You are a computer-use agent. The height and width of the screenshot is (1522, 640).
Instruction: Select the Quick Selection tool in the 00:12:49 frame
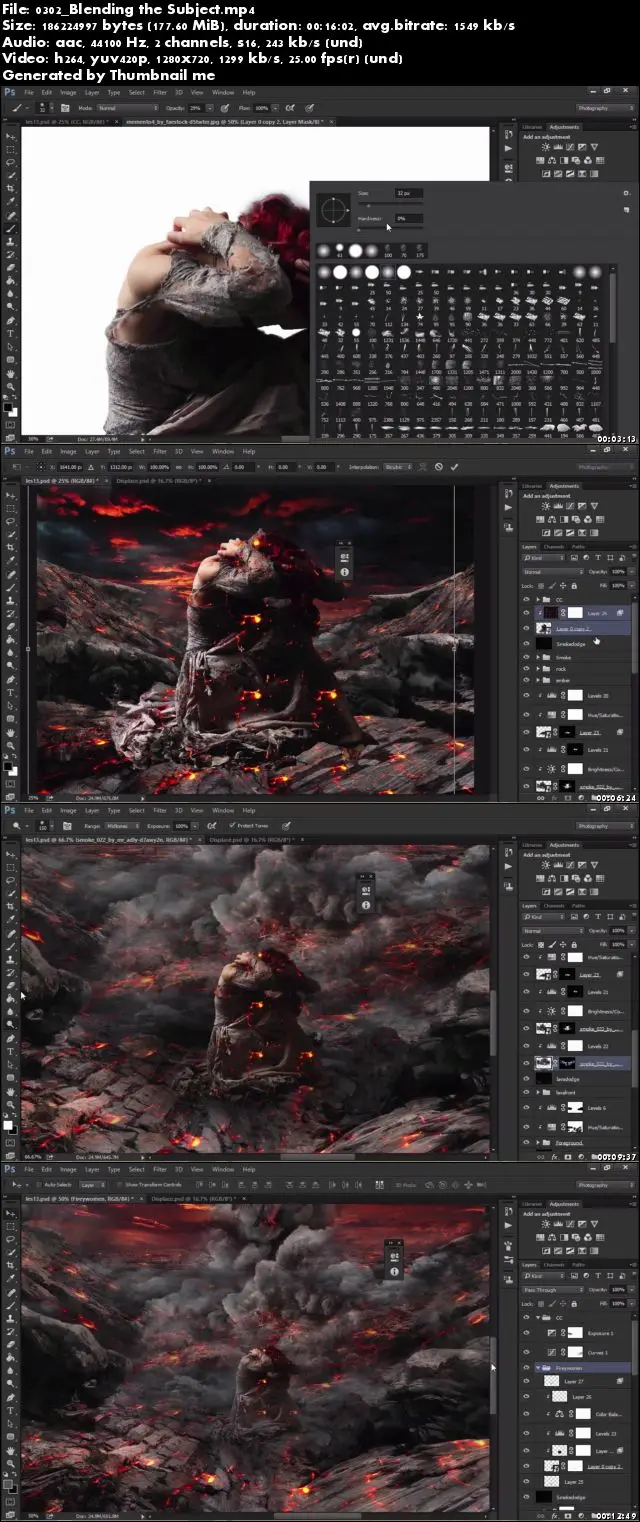point(10,1252)
